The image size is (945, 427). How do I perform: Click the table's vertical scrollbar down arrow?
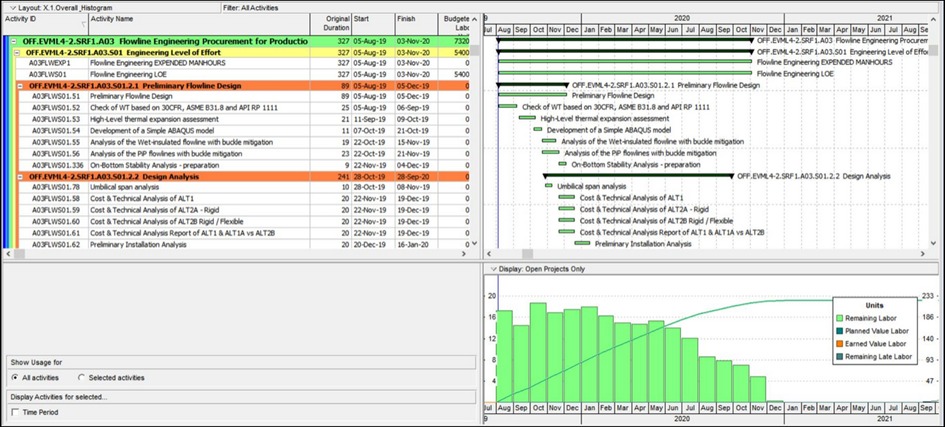click(x=475, y=243)
